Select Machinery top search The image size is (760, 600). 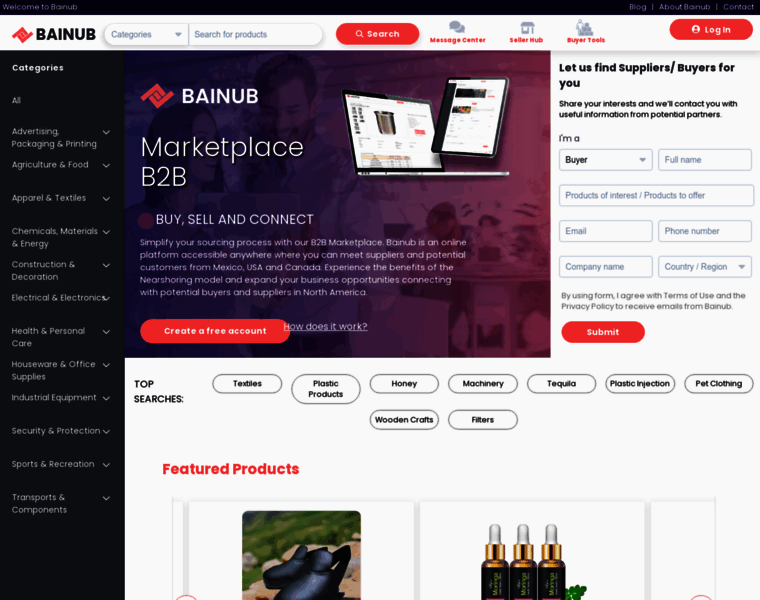(x=483, y=384)
